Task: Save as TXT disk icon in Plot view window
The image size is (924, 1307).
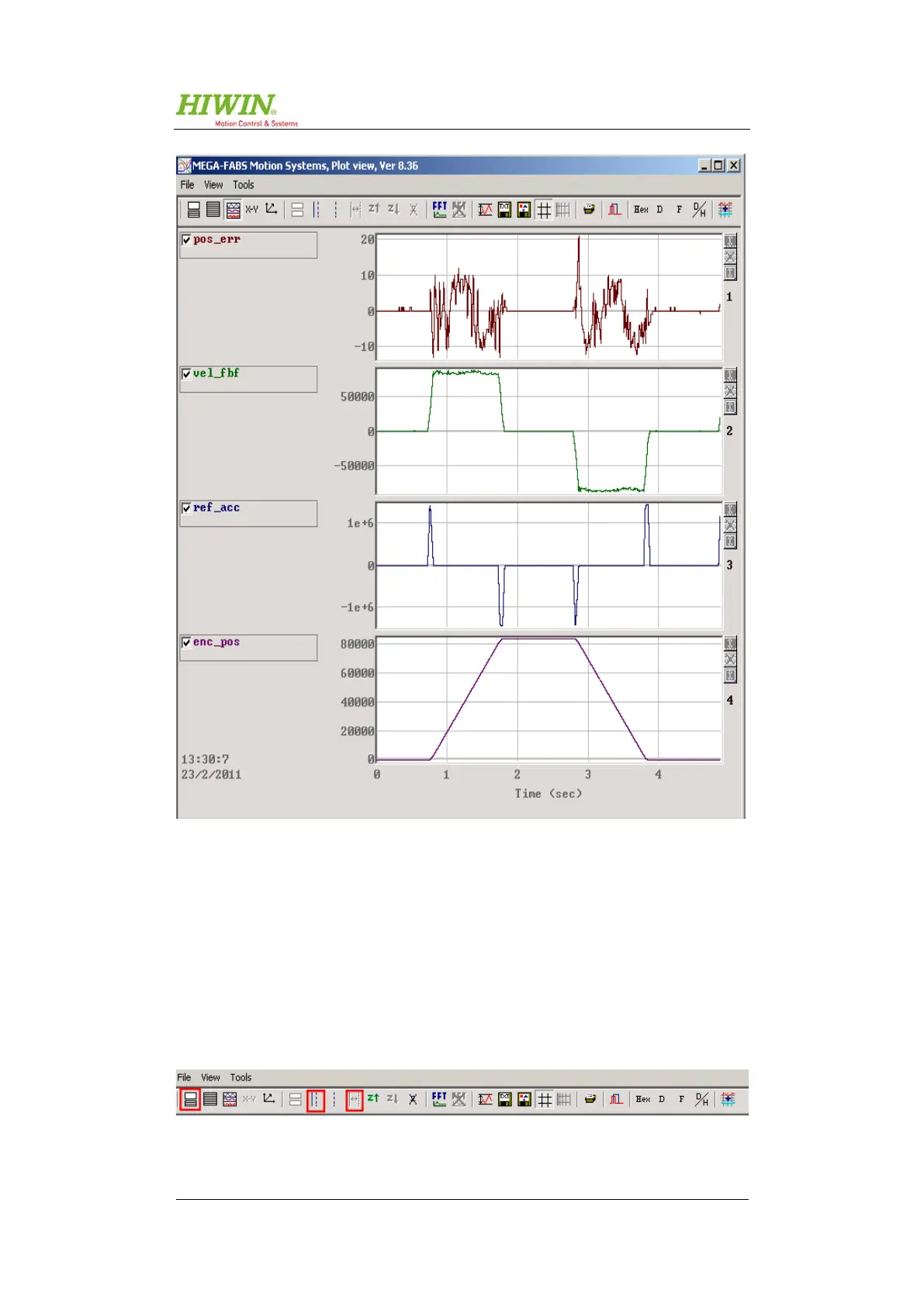Action: (x=505, y=210)
